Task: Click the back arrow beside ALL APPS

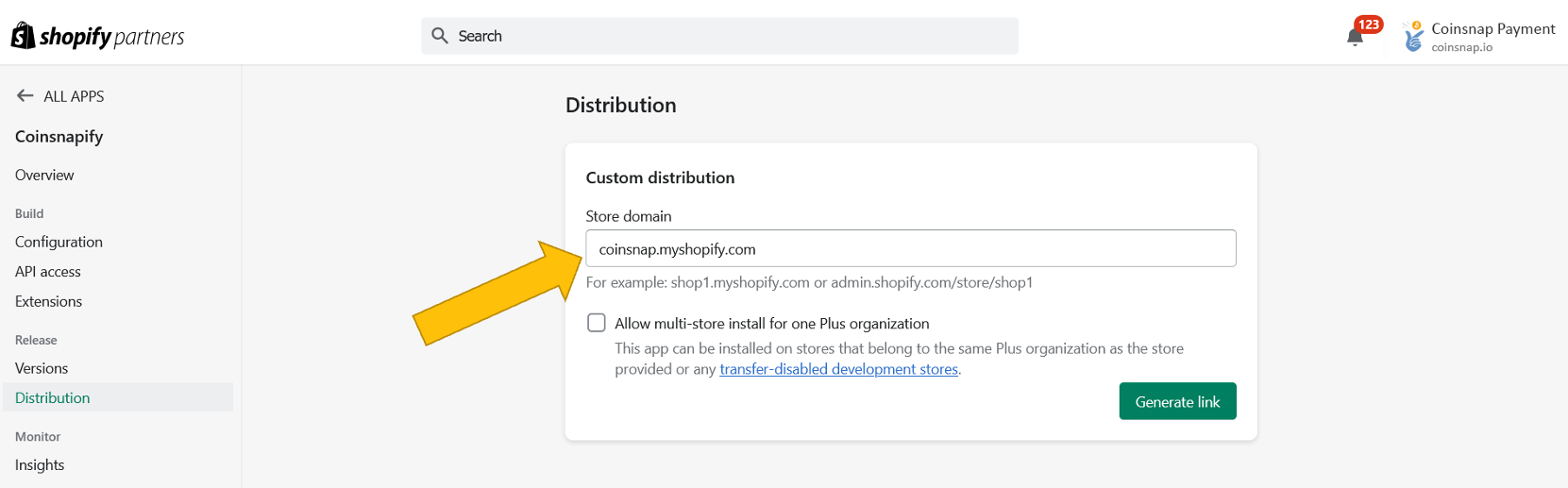Action: coord(25,95)
